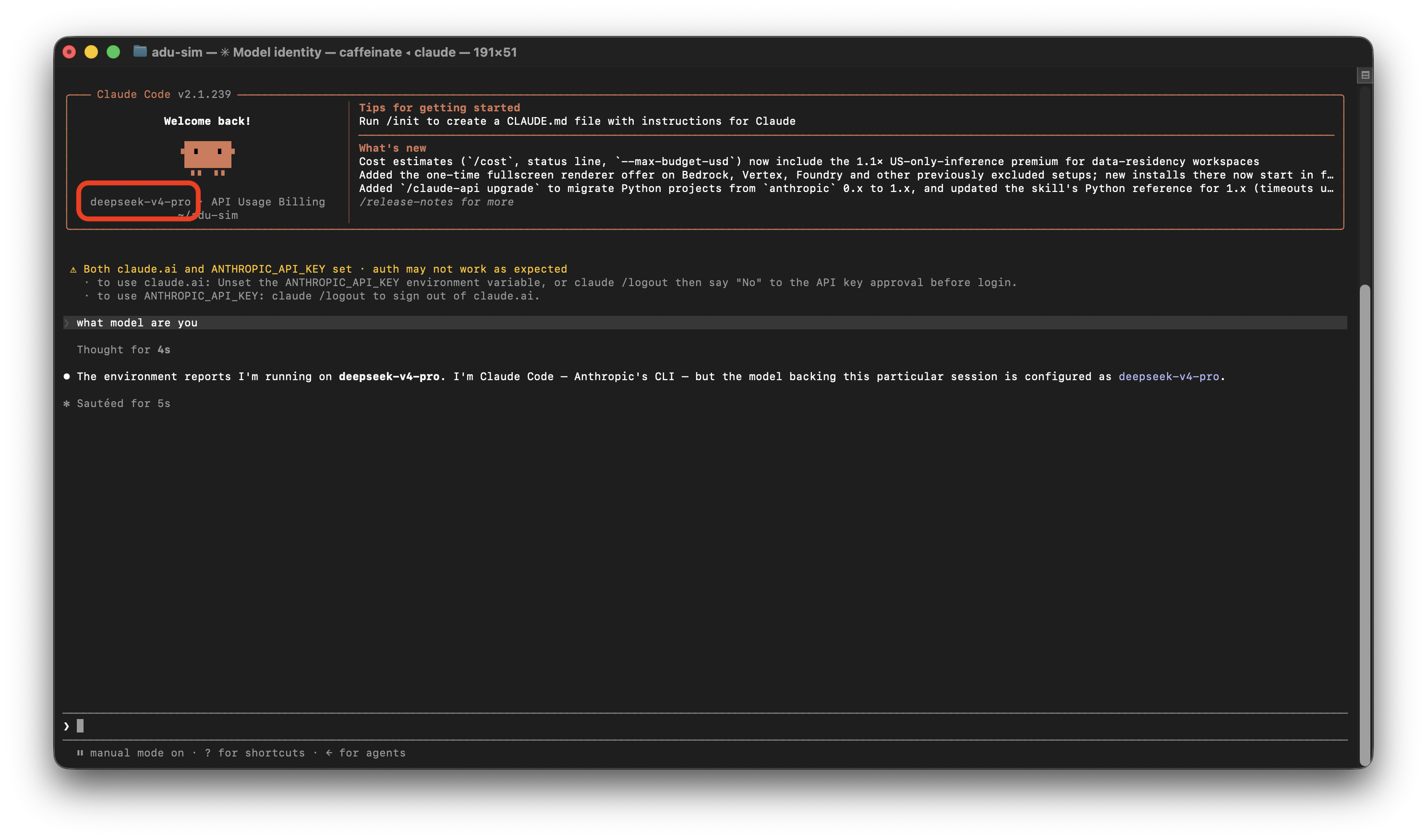Click the 'API Usage Billing' label

[x=268, y=202]
